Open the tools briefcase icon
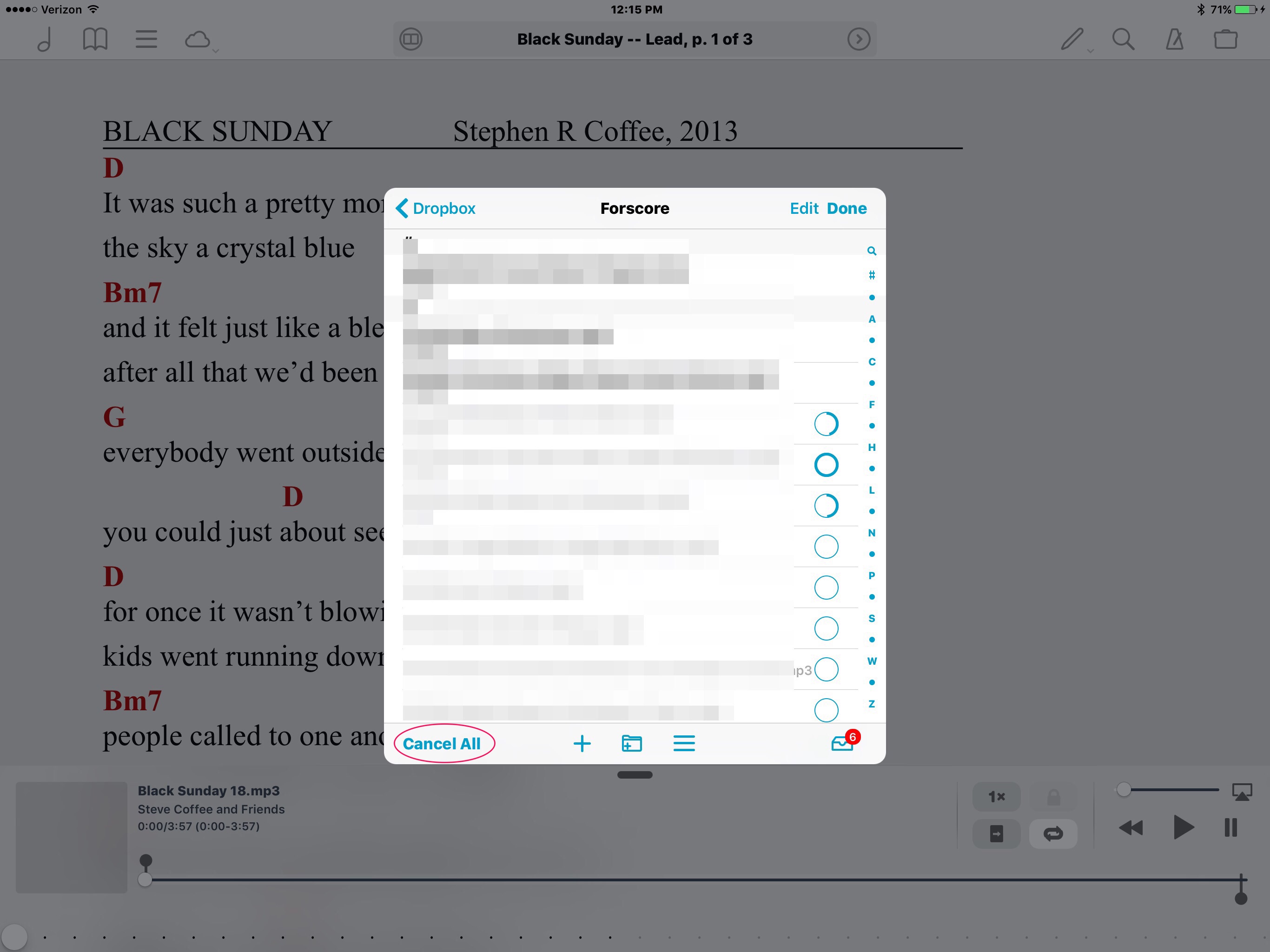This screenshot has width=1270, height=952. (1225, 40)
